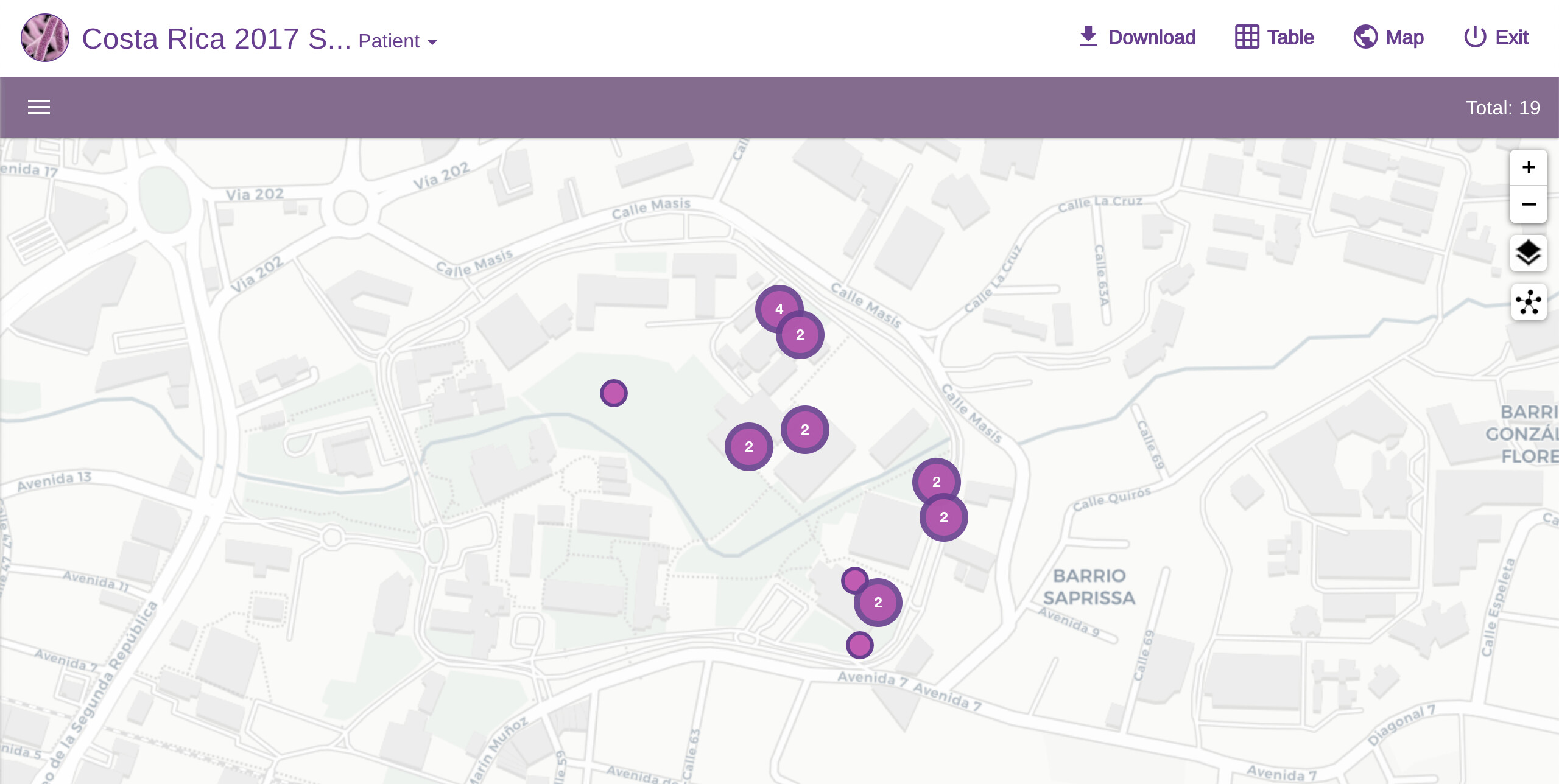Zoom out on the map

click(x=1528, y=204)
